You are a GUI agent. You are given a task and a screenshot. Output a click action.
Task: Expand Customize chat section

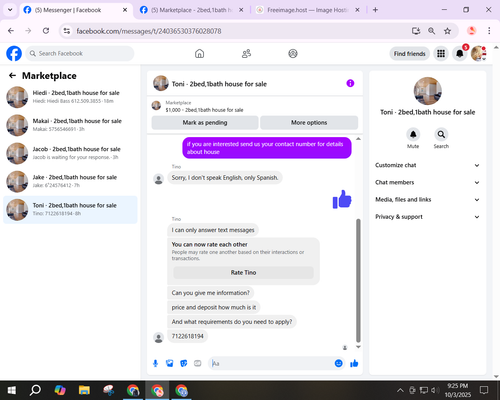(428, 165)
